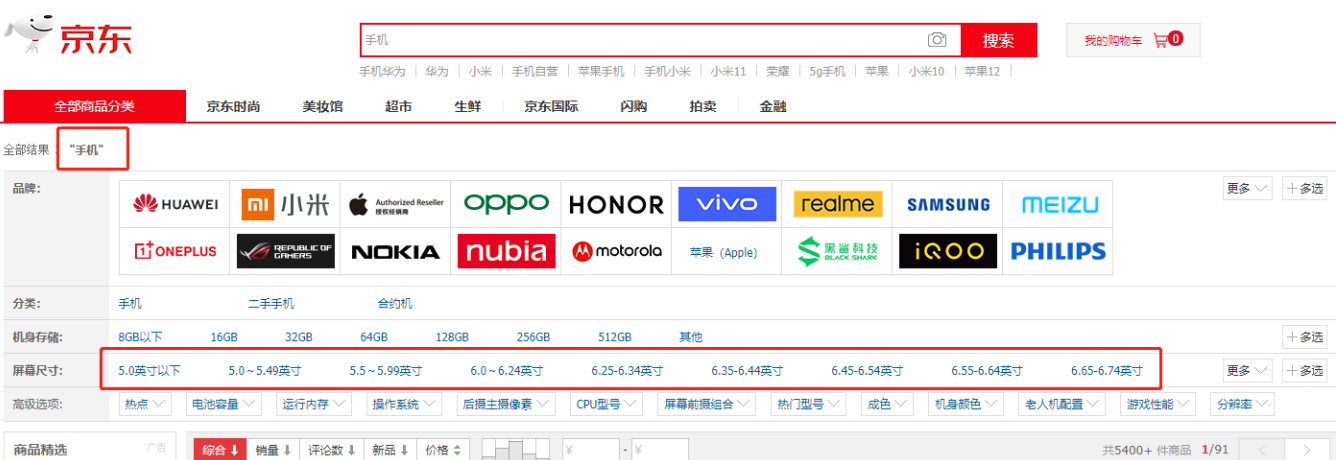The height and width of the screenshot is (460, 1336).
Task: Select the iQOO brand logo
Action: [x=948, y=251]
